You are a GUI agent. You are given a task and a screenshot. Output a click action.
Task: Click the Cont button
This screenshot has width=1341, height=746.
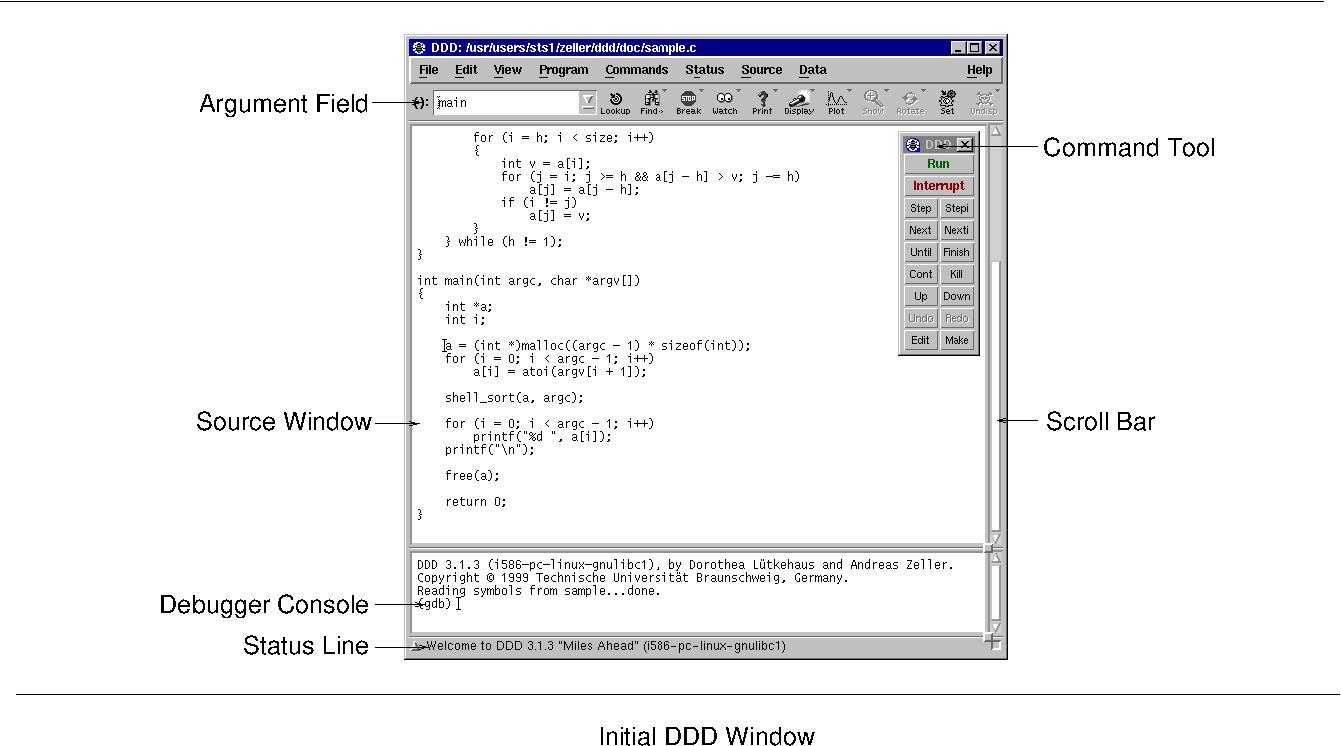(920, 274)
